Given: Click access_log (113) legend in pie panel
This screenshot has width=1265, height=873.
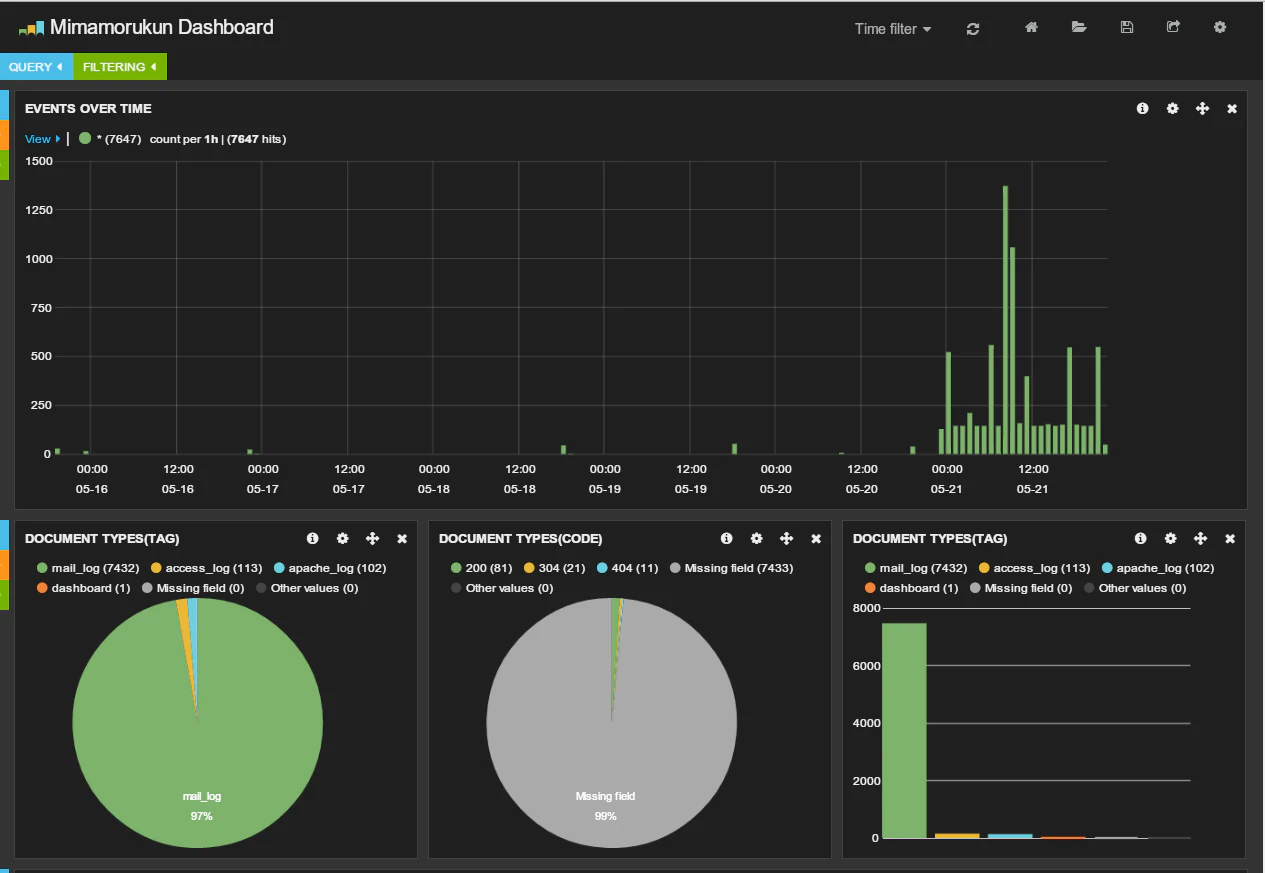Looking at the screenshot, I should pos(206,568).
